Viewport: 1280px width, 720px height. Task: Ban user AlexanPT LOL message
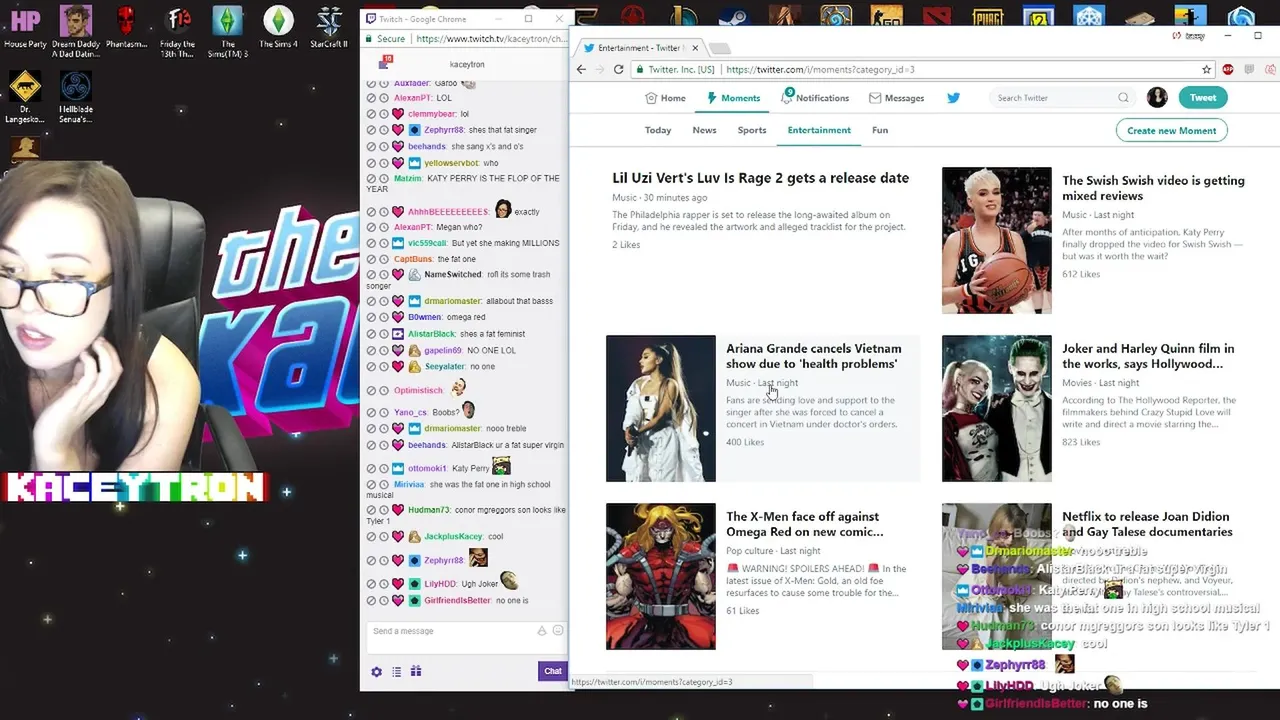coord(371,98)
